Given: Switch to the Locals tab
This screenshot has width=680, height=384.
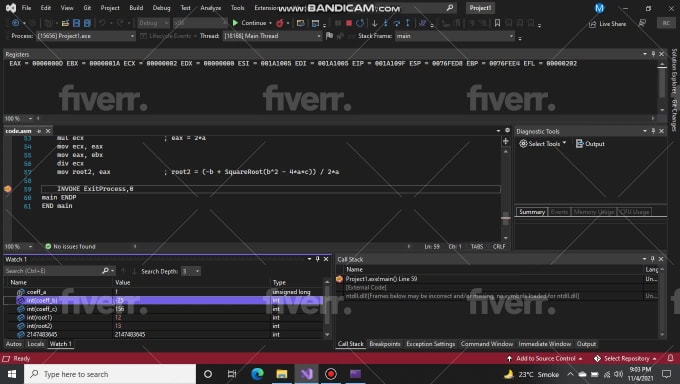Looking at the screenshot, I should point(36,344).
